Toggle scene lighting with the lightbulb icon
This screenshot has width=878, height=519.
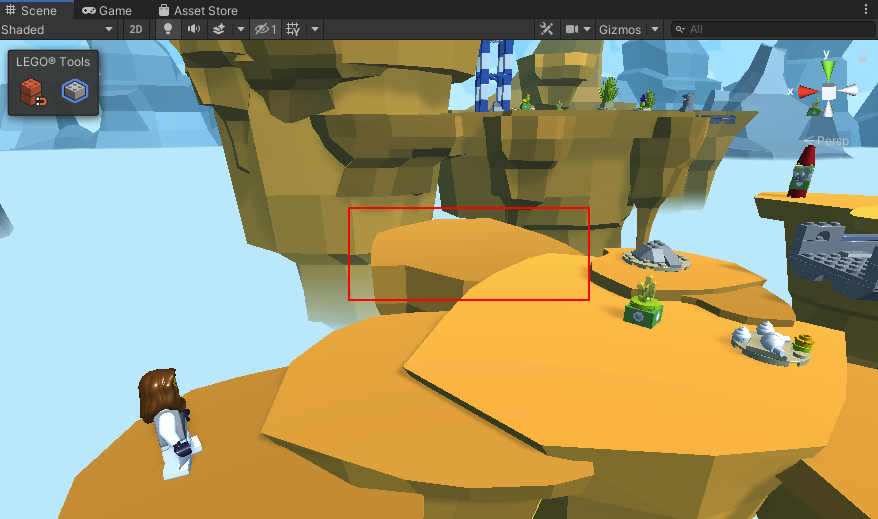click(x=168, y=29)
